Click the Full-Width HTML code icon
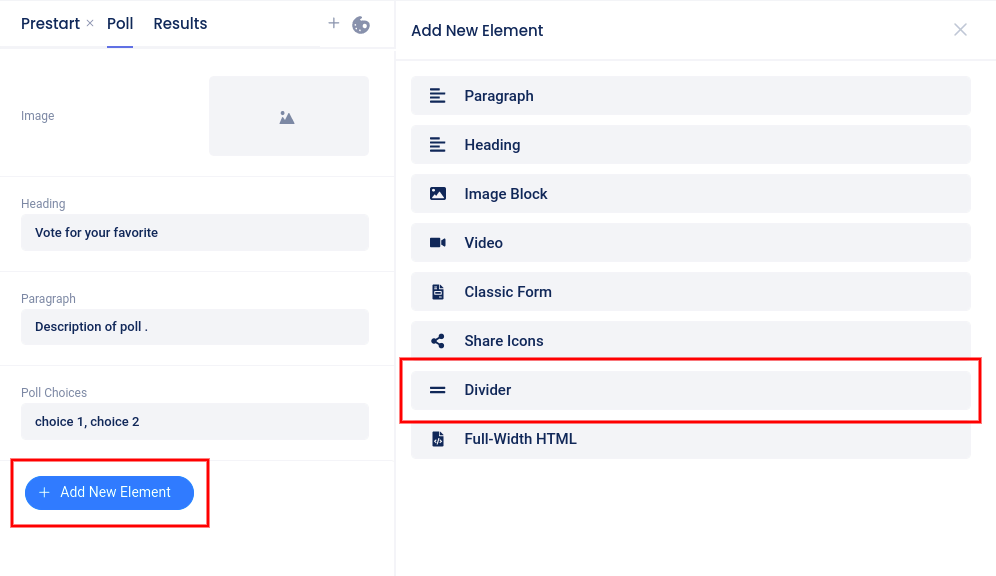The image size is (996, 576). [437, 439]
